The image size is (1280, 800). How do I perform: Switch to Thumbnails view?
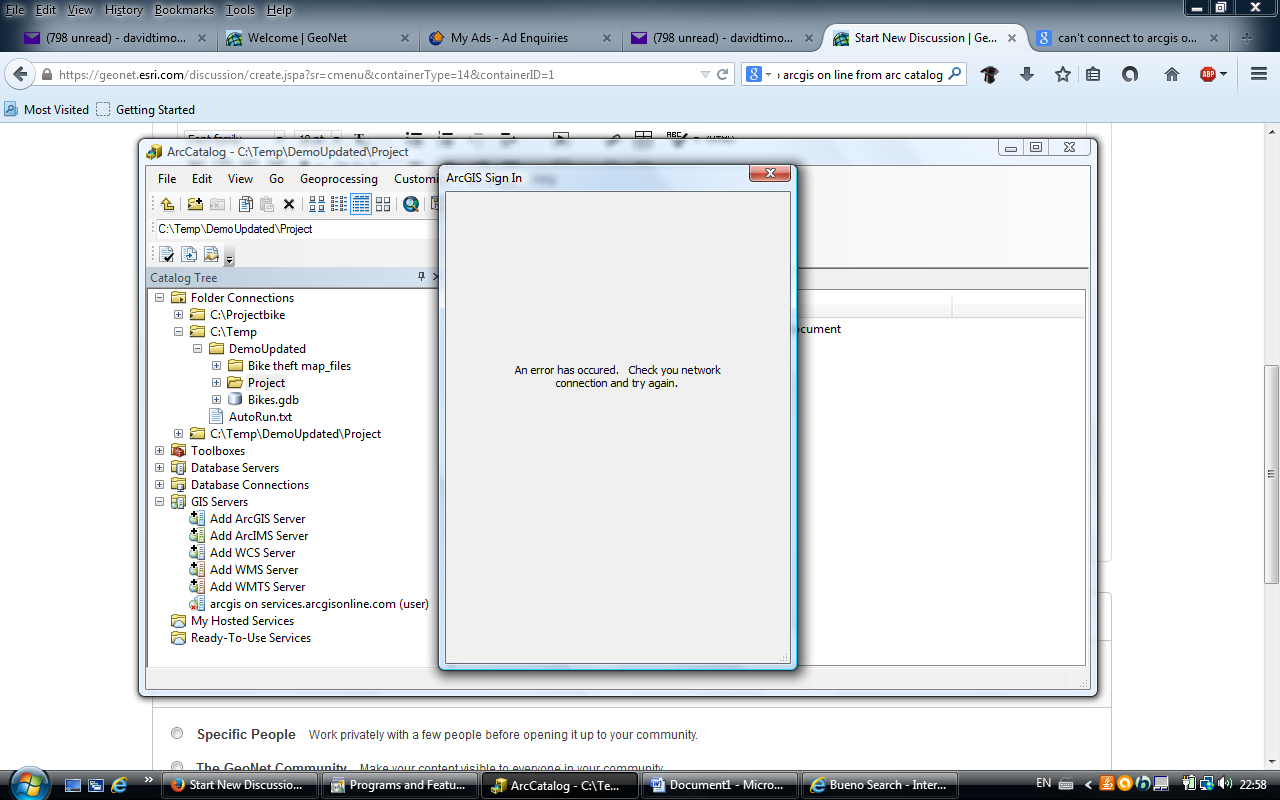click(x=383, y=204)
